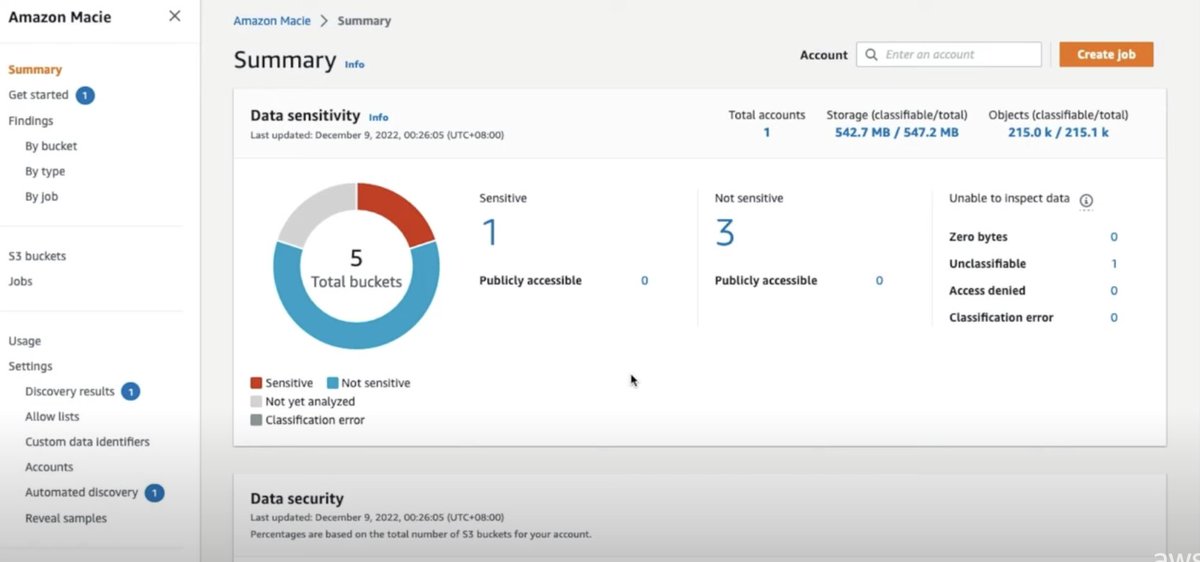Image resolution: width=1200 pixels, height=562 pixels.
Task: Click storage value 542.7 MB / 547.2 MB
Action: 897,132
